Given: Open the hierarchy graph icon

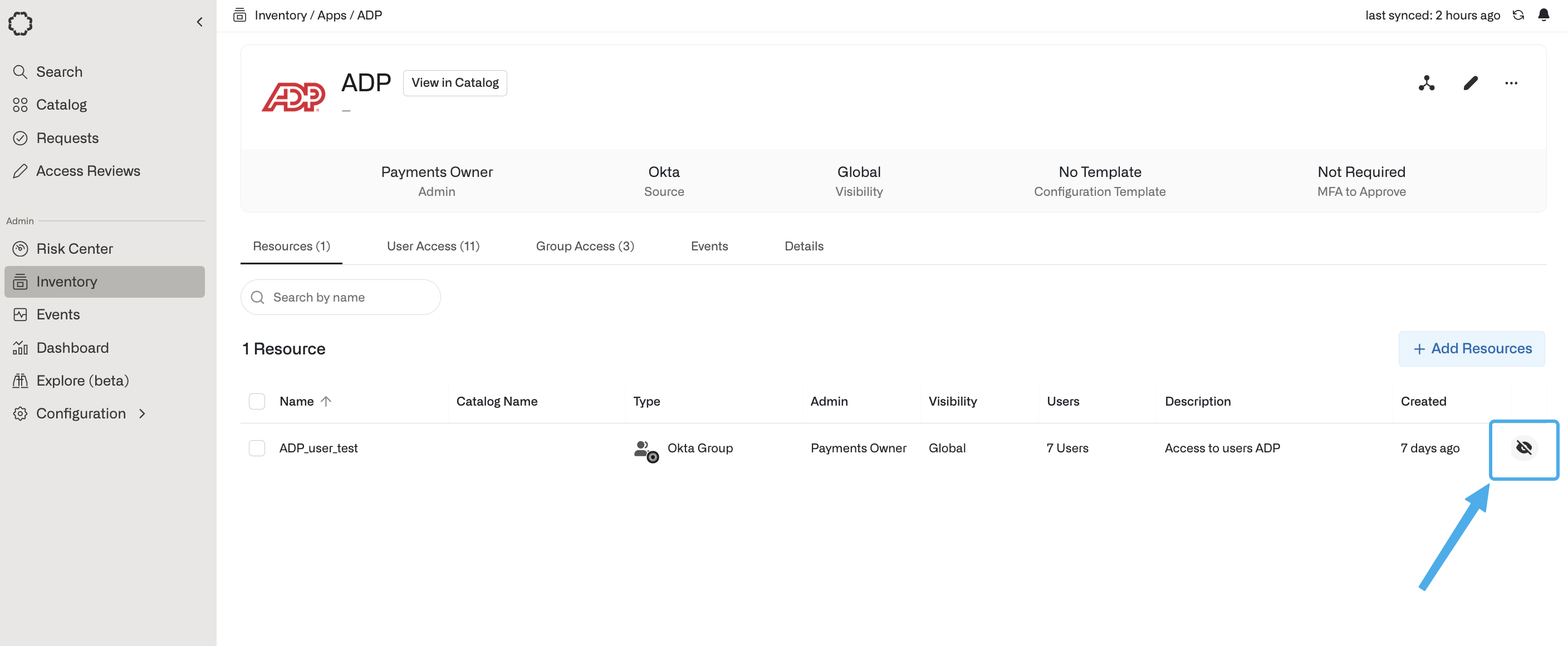Looking at the screenshot, I should pos(1426,83).
